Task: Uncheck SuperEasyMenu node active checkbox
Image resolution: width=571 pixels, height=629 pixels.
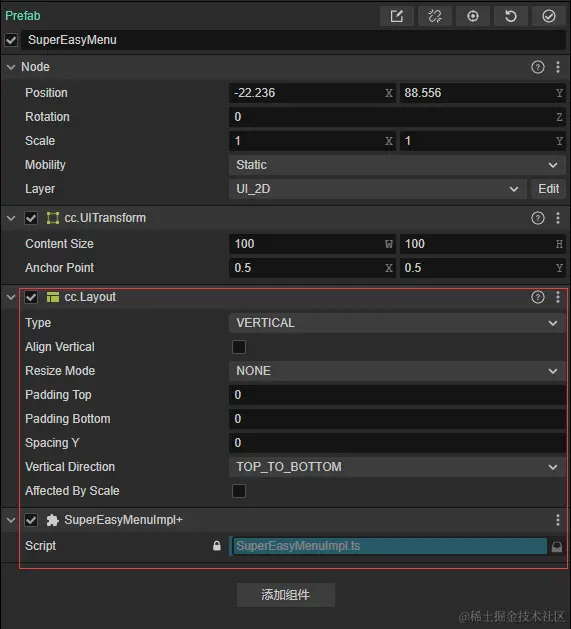Action: (x=11, y=40)
